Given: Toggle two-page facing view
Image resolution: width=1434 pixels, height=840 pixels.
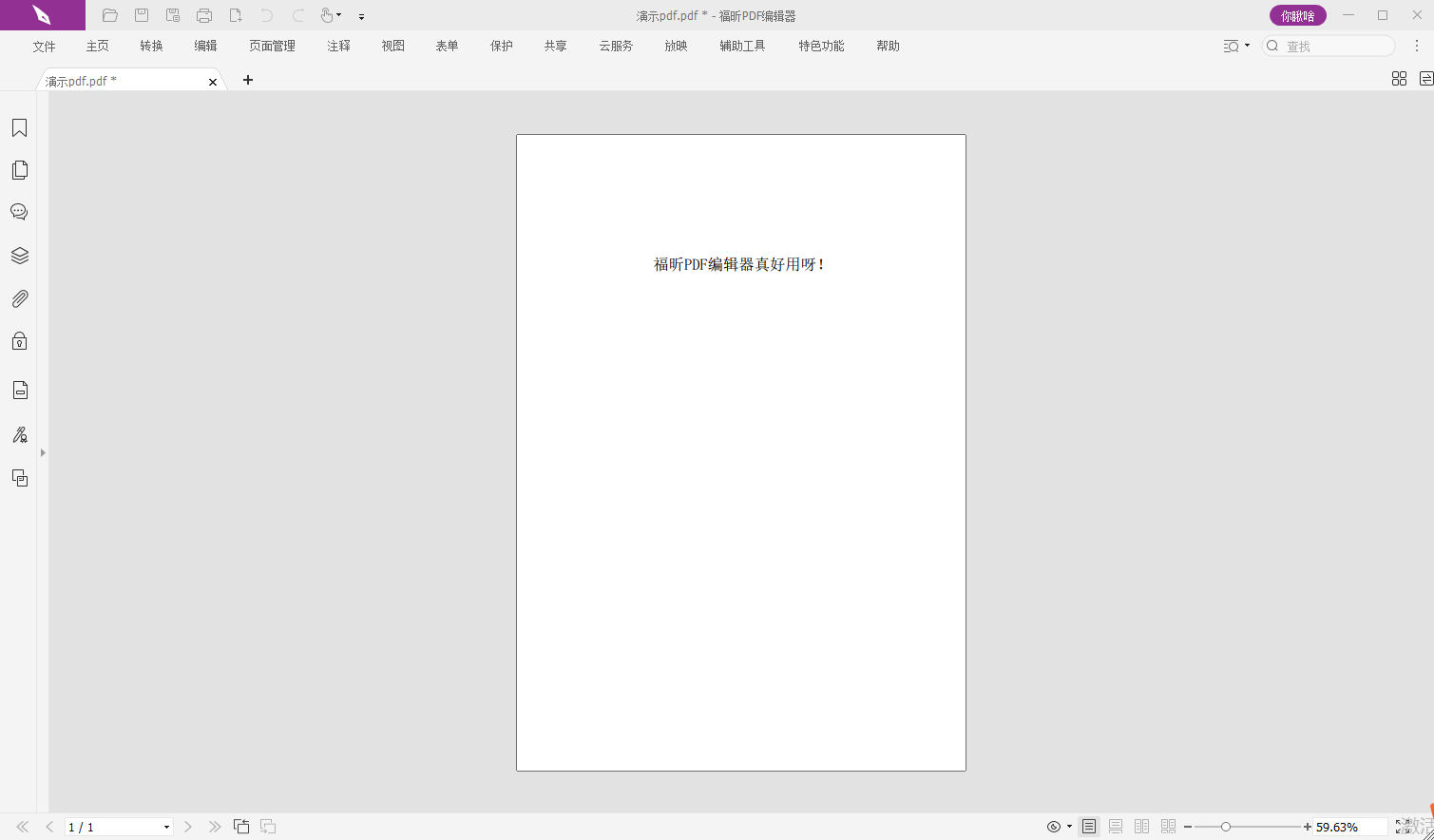Looking at the screenshot, I should [1142, 827].
